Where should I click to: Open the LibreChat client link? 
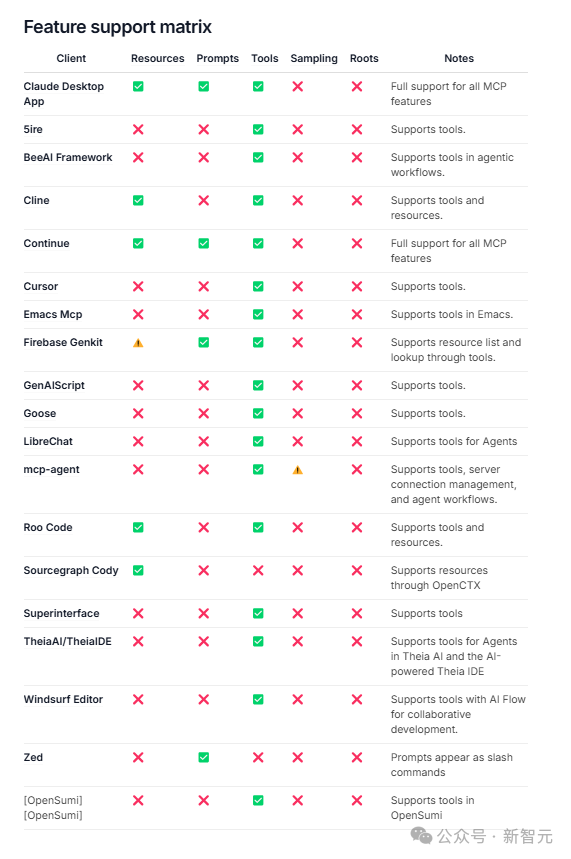(48, 442)
